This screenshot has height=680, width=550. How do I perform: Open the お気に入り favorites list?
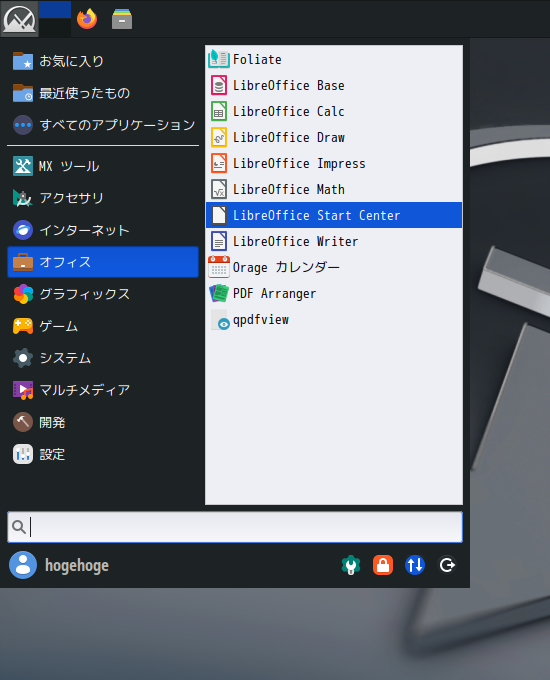coord(103,61)
